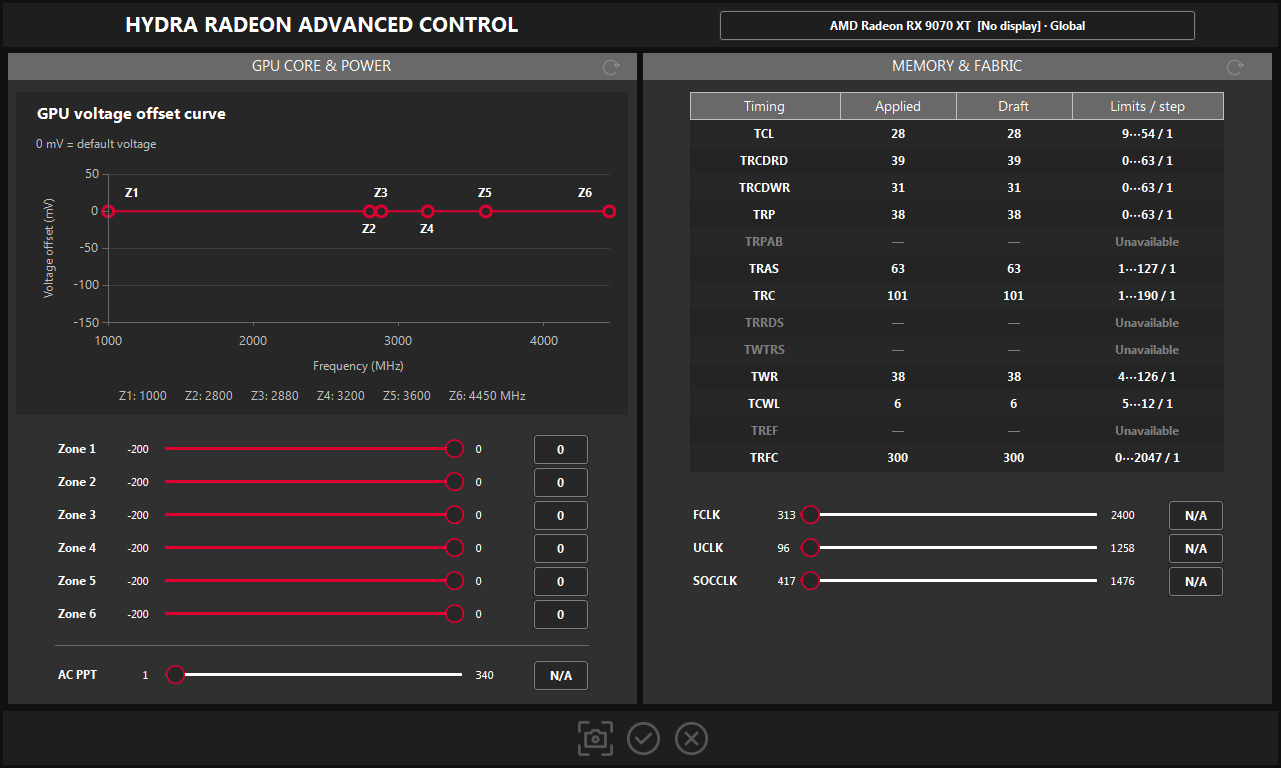Select the Z4 point on voltage curve

[x=428, y=211]
